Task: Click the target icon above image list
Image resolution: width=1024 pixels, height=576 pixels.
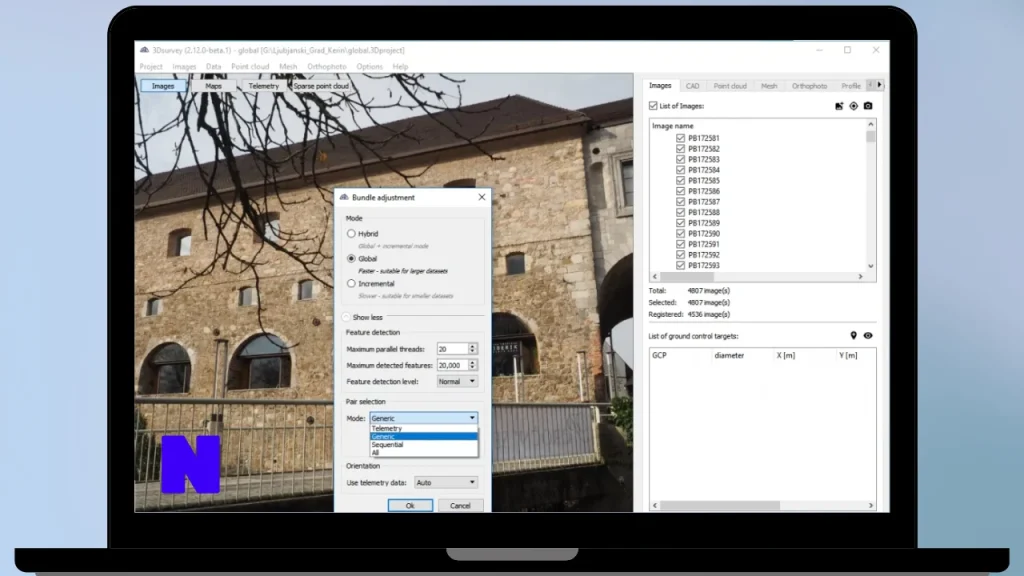Action: (854, 106)
